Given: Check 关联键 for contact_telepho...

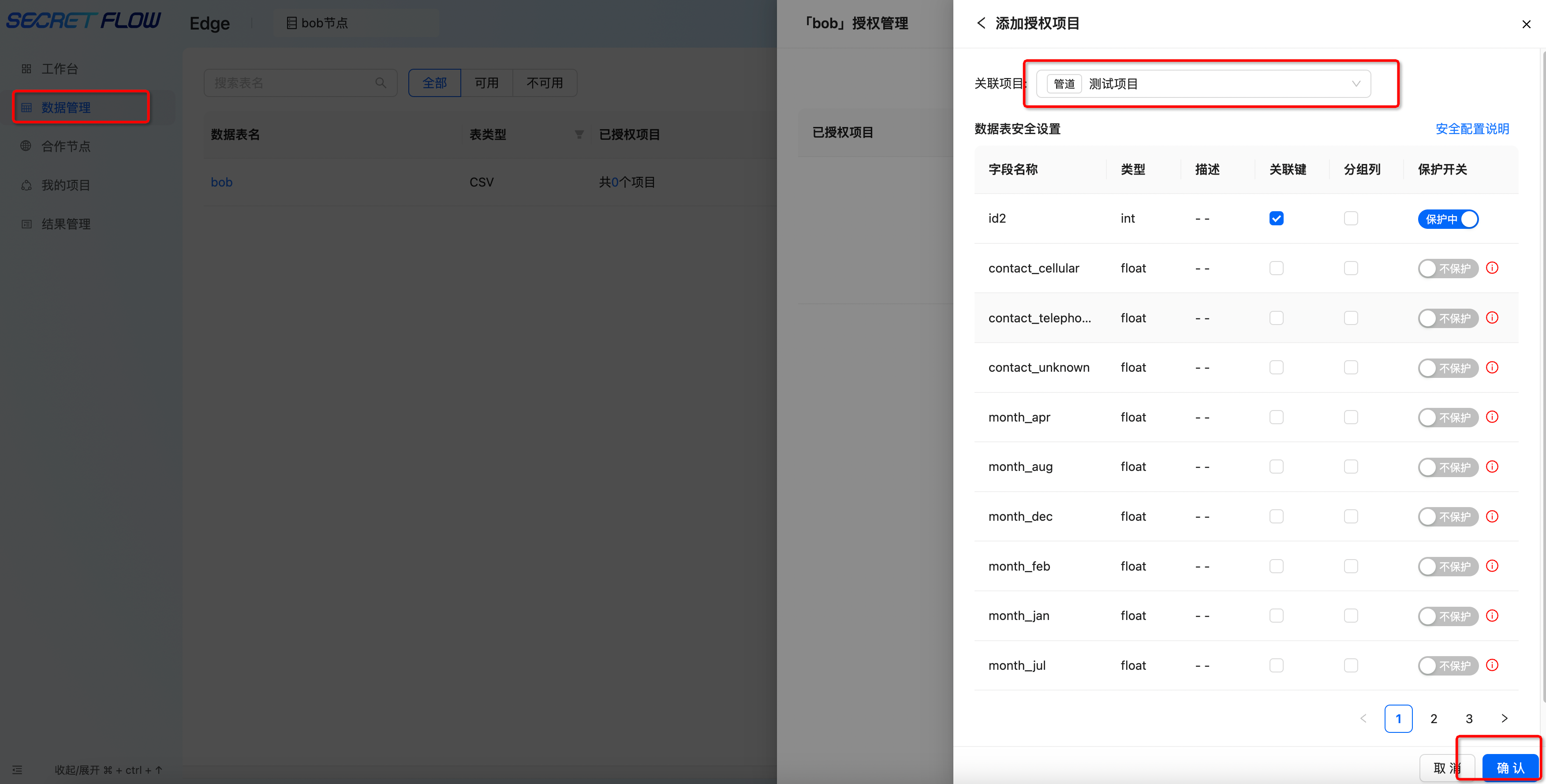Looking at the screenshot, I should point(1276,318).
